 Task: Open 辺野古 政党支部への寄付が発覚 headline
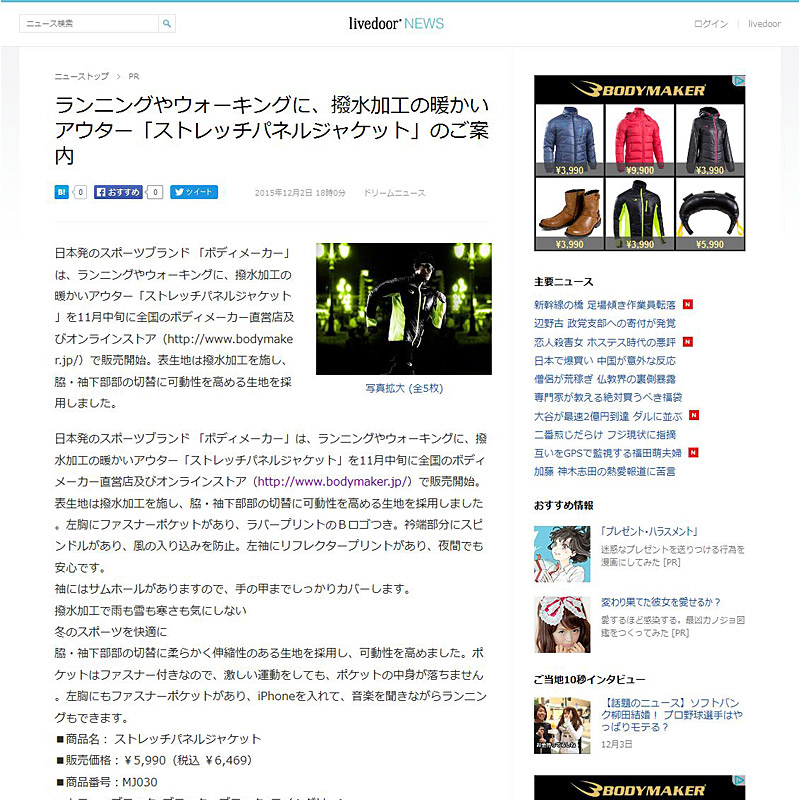(605, 323)
